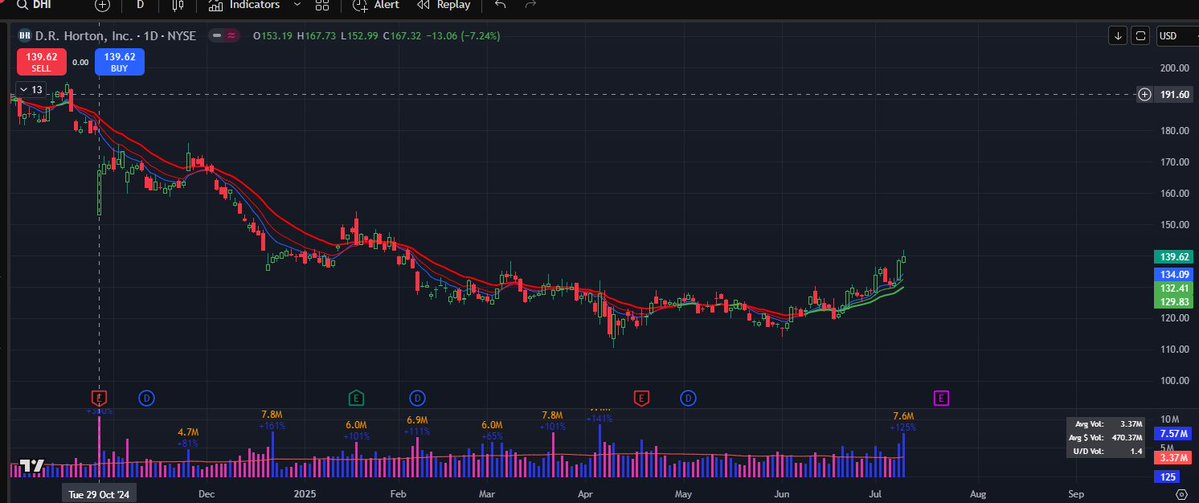Open the blue dividend marker in early November

coord(147,398)
